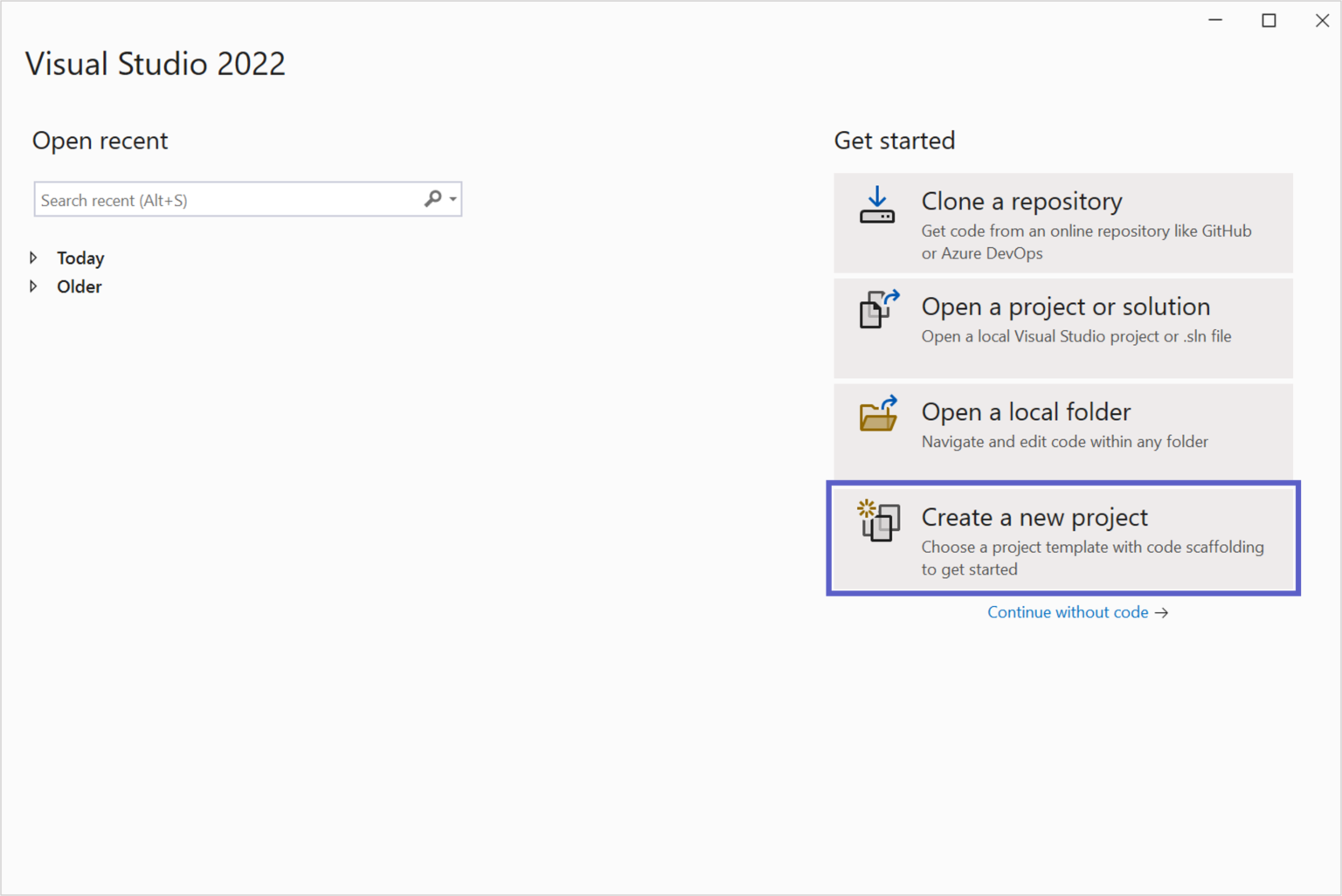Click the arrow icon beside Continue without code
1342x896 pixels.
pos(1162,612)
